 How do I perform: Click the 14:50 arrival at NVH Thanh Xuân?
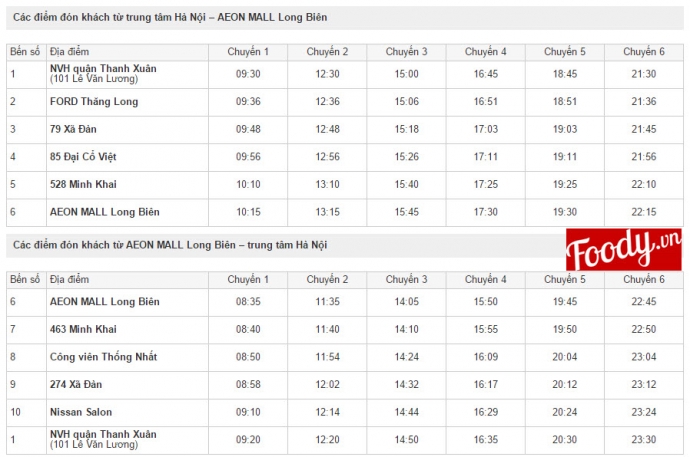tap(407, 439)
